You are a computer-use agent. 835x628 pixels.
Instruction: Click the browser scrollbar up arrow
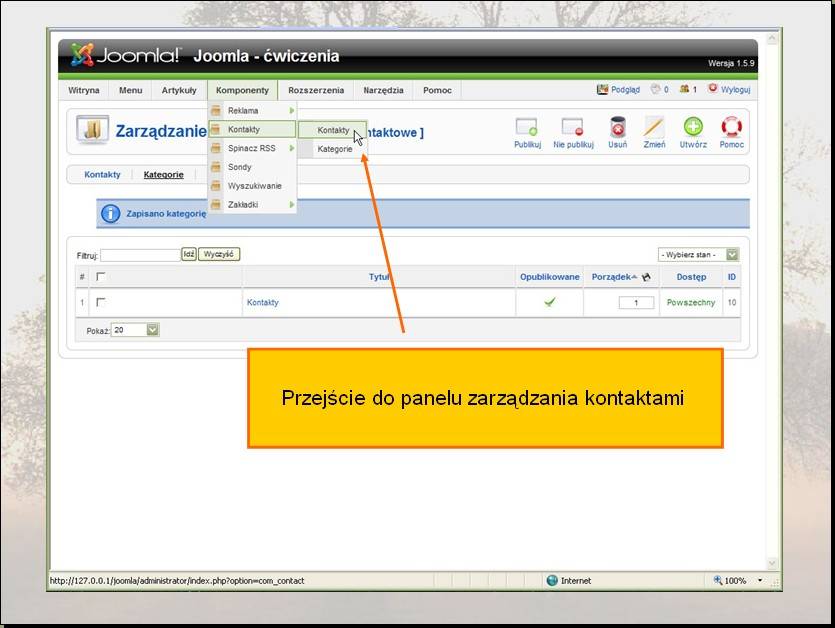(772, 38)
